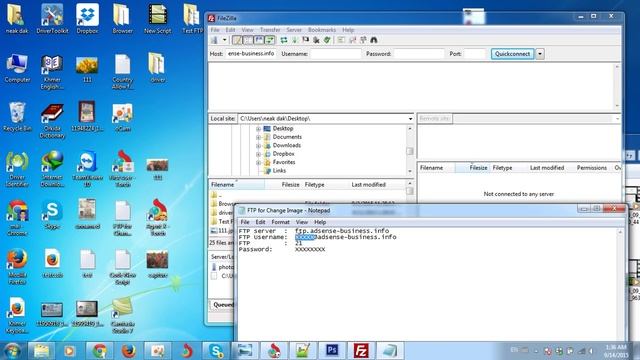Expand the Dropbox tree node
Viewport: 640px width, 360px height.
(258, 154)
